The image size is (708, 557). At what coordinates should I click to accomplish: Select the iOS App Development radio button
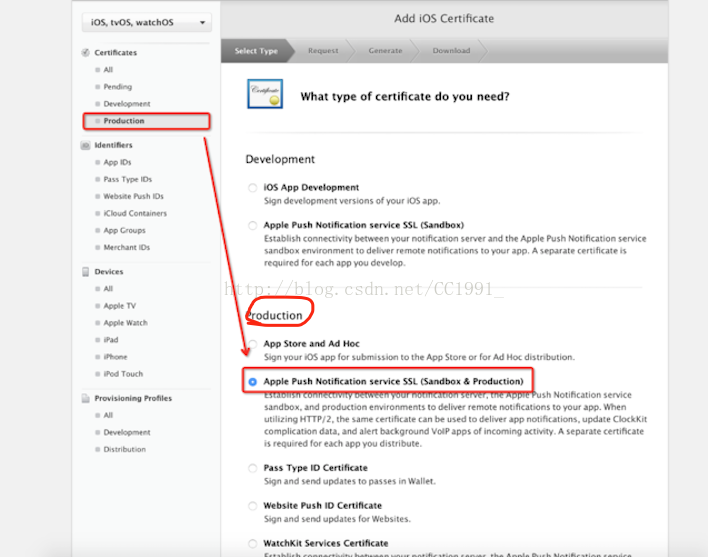[252, 188]
